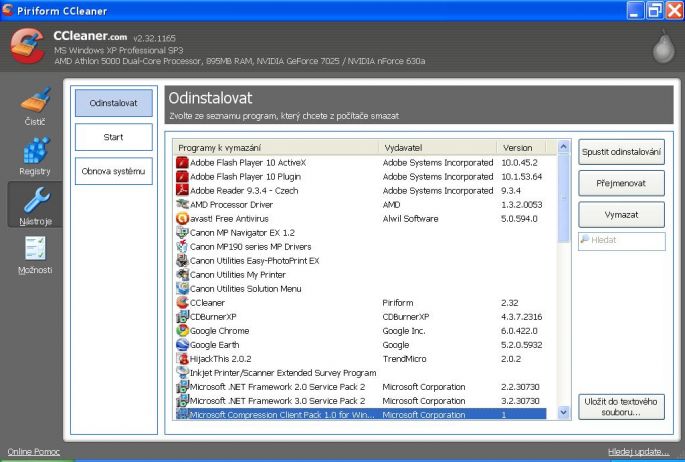
Task: Click Spustit odinstalování button
Action: 621,152
